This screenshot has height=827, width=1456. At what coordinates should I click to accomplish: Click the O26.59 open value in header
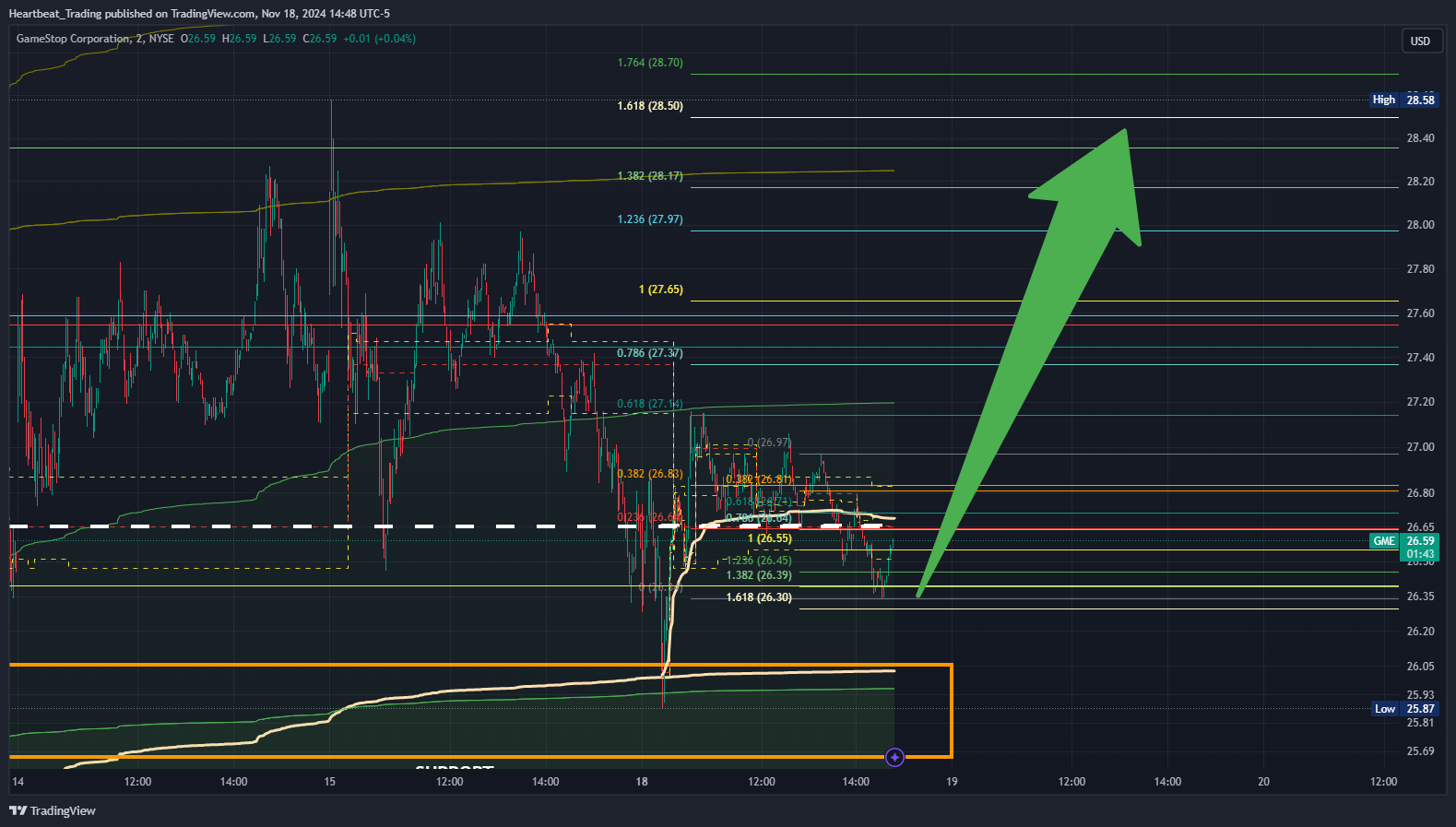tap(198, 39)
